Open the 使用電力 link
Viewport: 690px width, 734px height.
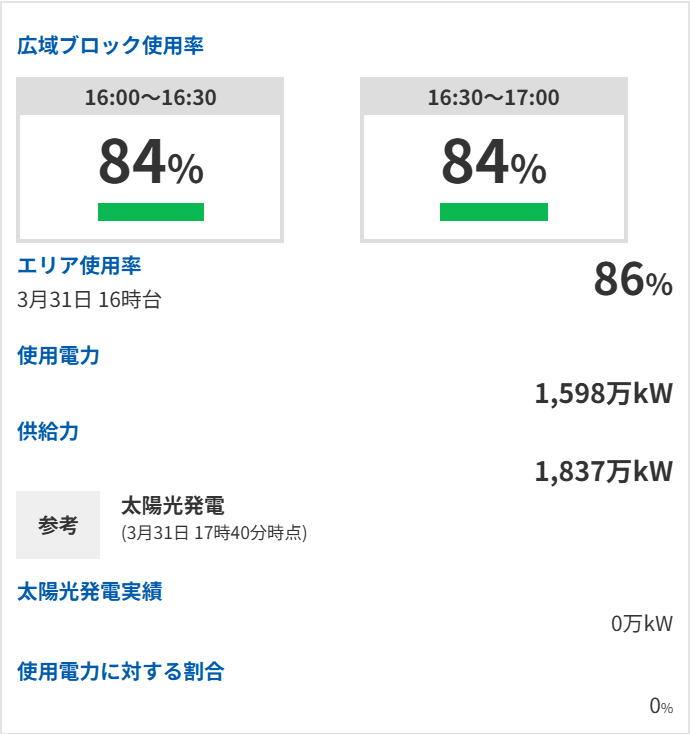(x=59, y=355)
